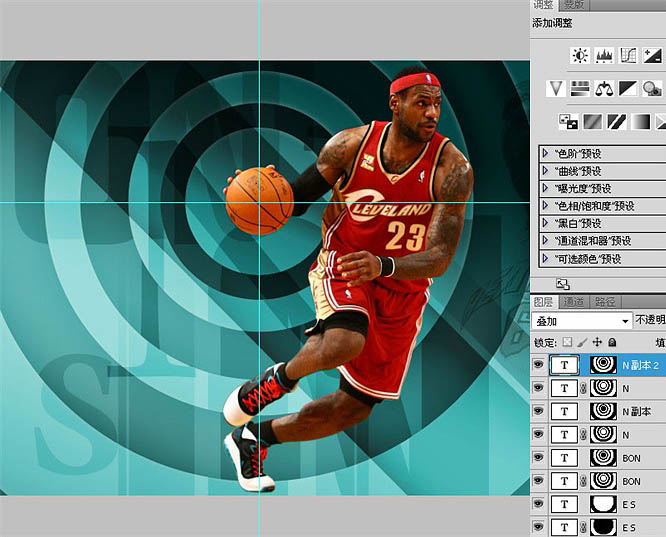Add a Brightness/Contrast adjustment
The width and height of the screenshot is (666, 537).
tap(580, 56)
